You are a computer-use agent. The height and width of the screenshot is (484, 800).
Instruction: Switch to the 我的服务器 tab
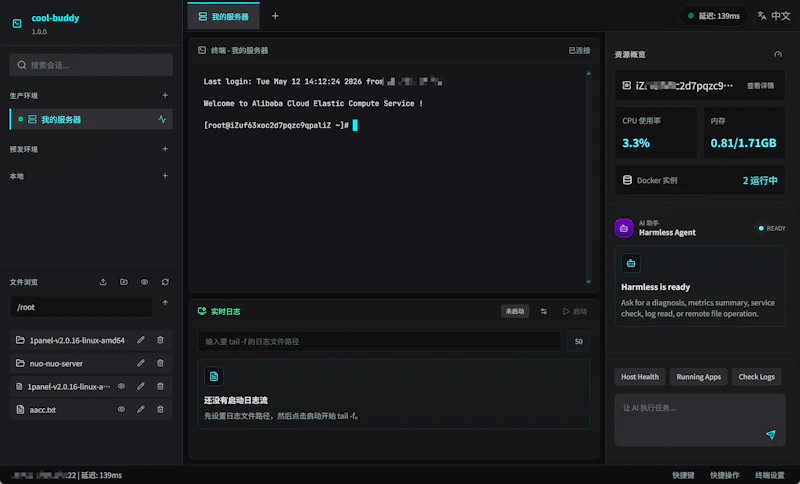[223, 17]
